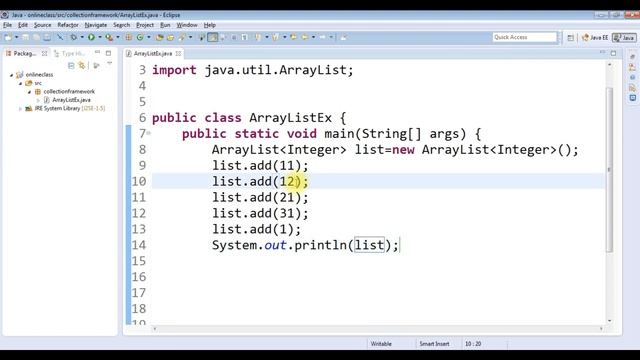Open the Search menu

point(121,25)
